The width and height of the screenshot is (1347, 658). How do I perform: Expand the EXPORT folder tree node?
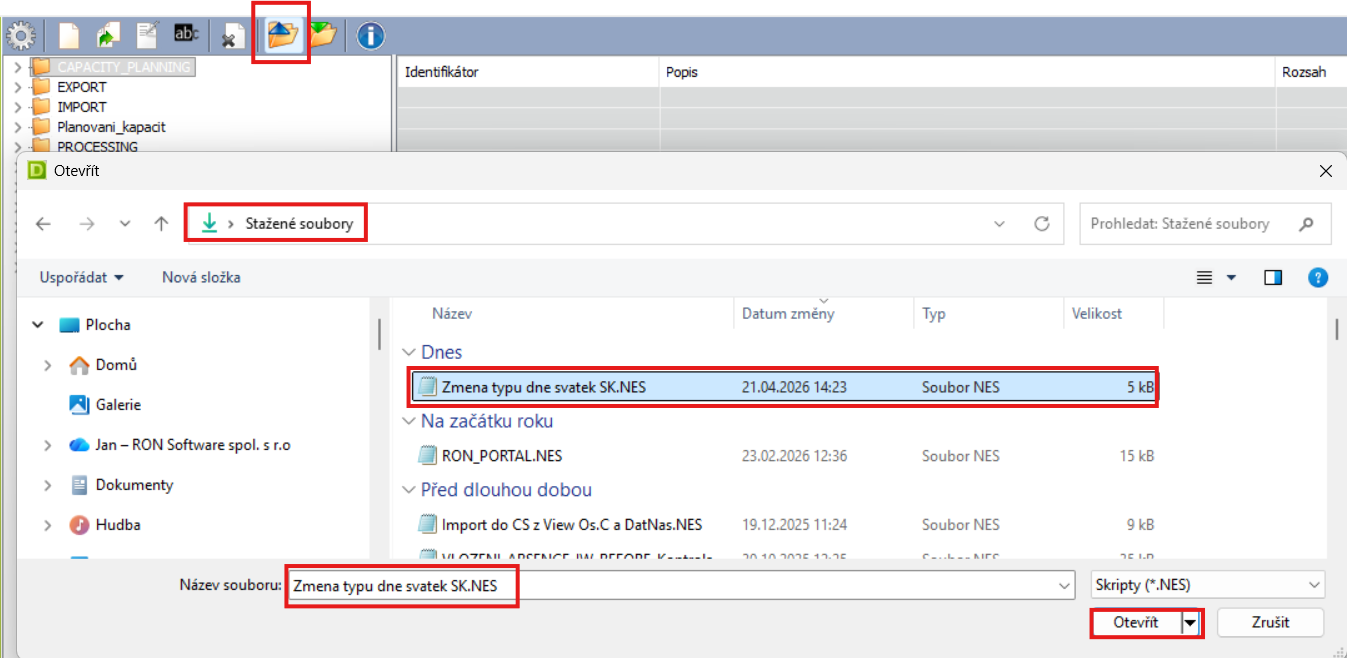pos(17,87)
